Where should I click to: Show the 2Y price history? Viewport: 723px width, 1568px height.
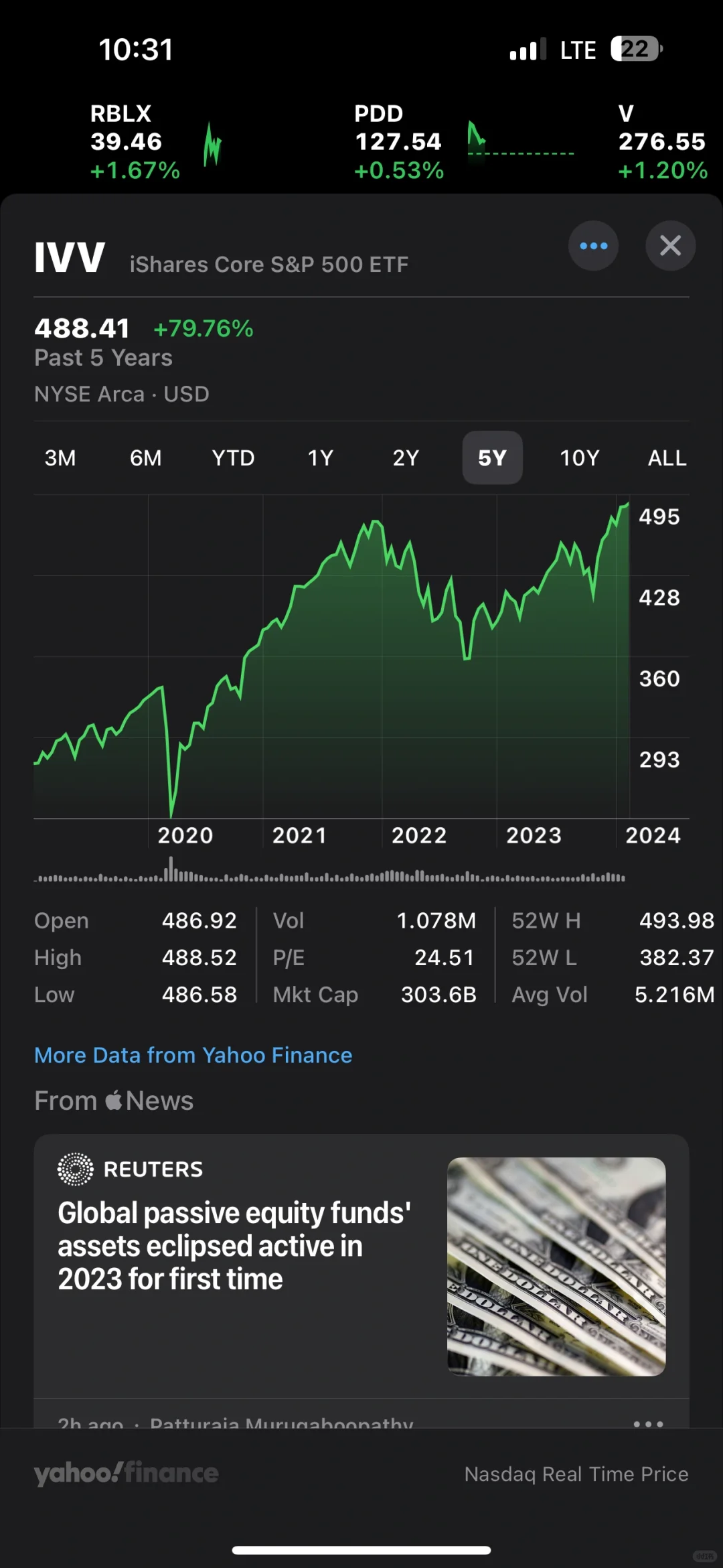(406, 458)
